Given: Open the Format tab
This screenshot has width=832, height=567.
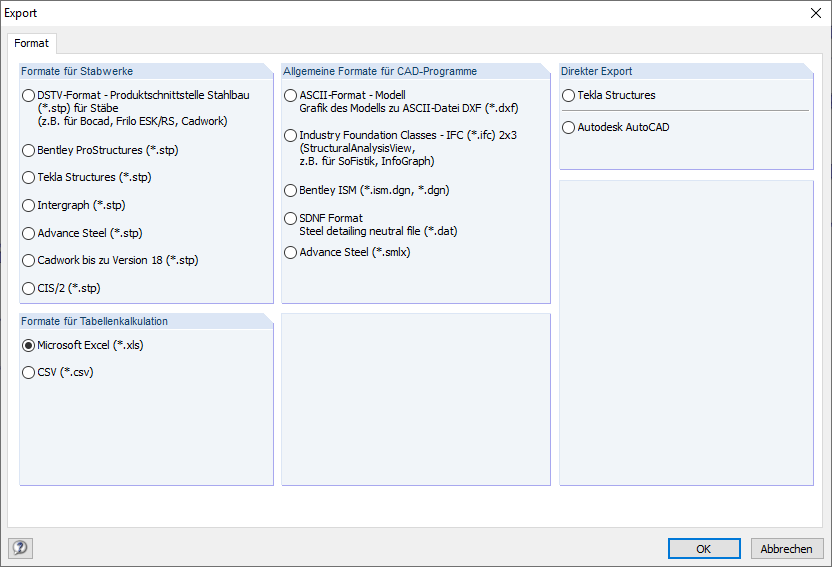Looking at the screenshot, I should (x=31, y=43).
